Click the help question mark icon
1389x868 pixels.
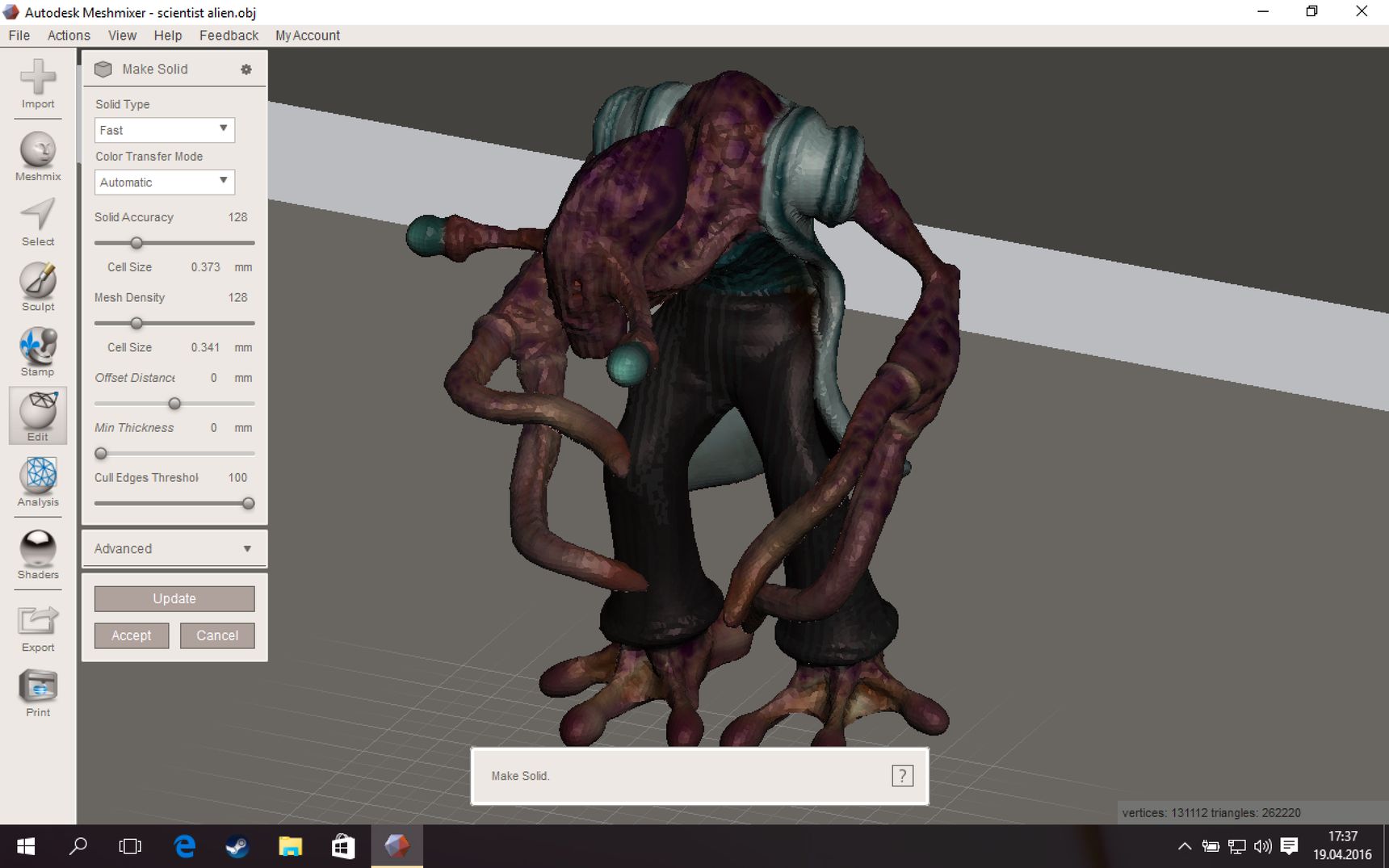coord(902,776)
